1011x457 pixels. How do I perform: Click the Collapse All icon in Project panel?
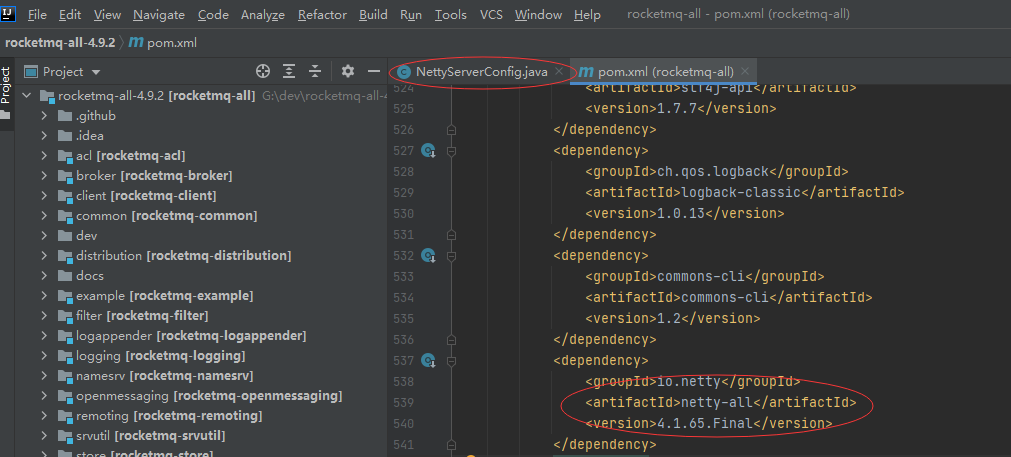315,71
